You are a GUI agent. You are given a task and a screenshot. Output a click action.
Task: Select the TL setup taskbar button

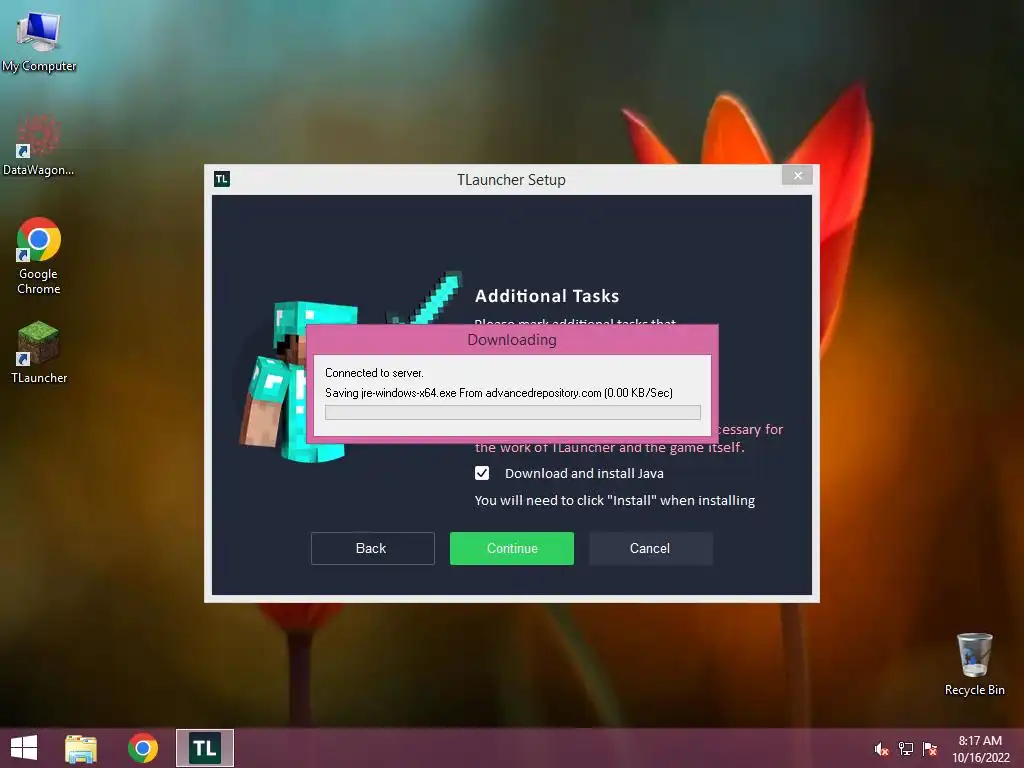[204, 748]
